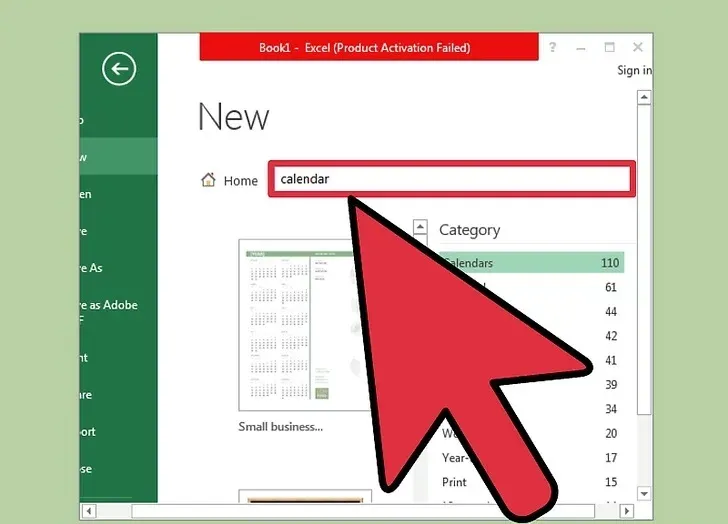The width and height of the screenshot is (728, 524).
Task: Close the Excel window
Action: [x=638, y=47]
